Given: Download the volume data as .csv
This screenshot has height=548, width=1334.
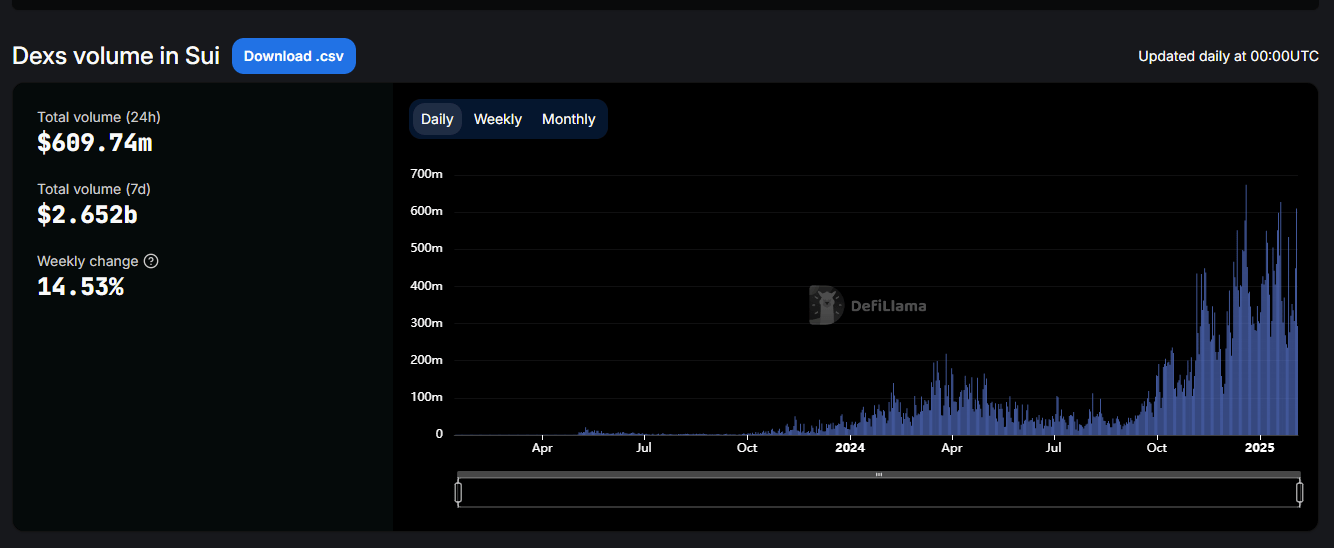Looking at the screenshot, I should point(293,56).
